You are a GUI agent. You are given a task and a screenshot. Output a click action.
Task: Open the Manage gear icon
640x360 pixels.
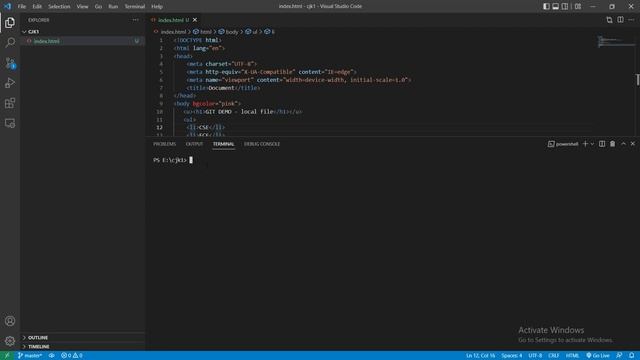(10, 341)
